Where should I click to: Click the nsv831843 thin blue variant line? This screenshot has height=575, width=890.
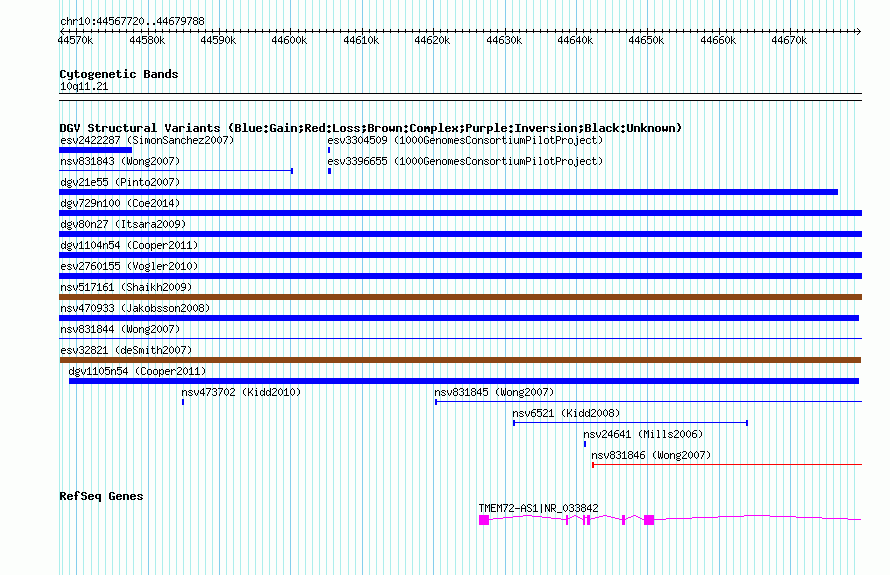(x=176, y=170)
